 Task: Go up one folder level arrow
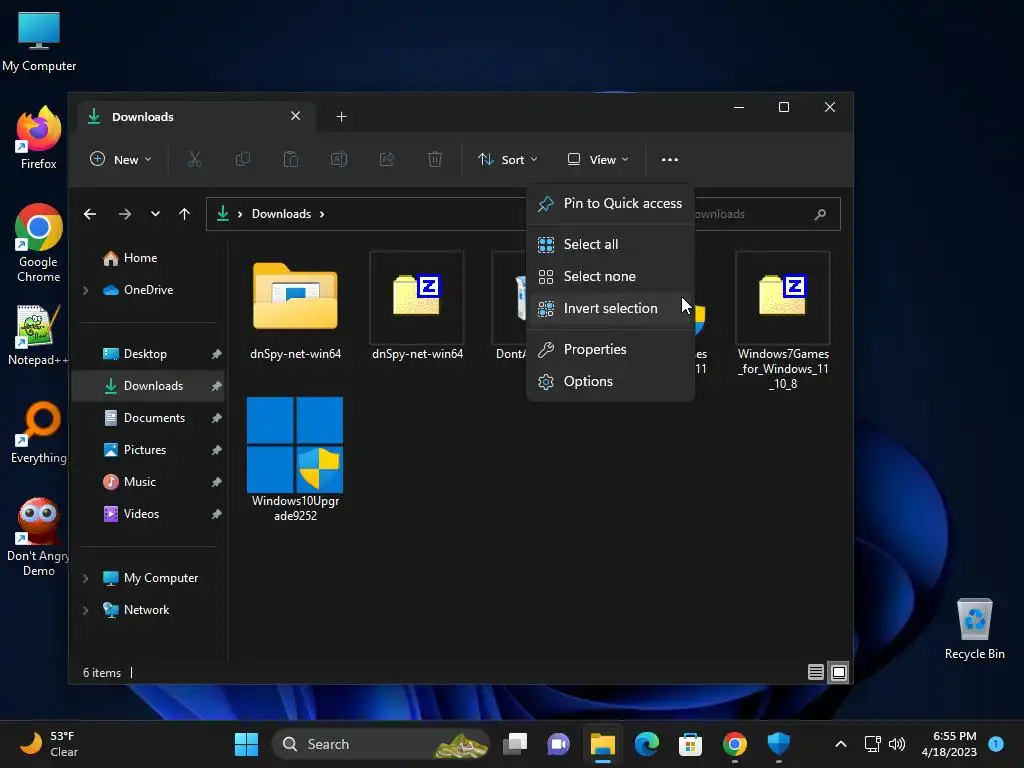(x=185, y=214)
